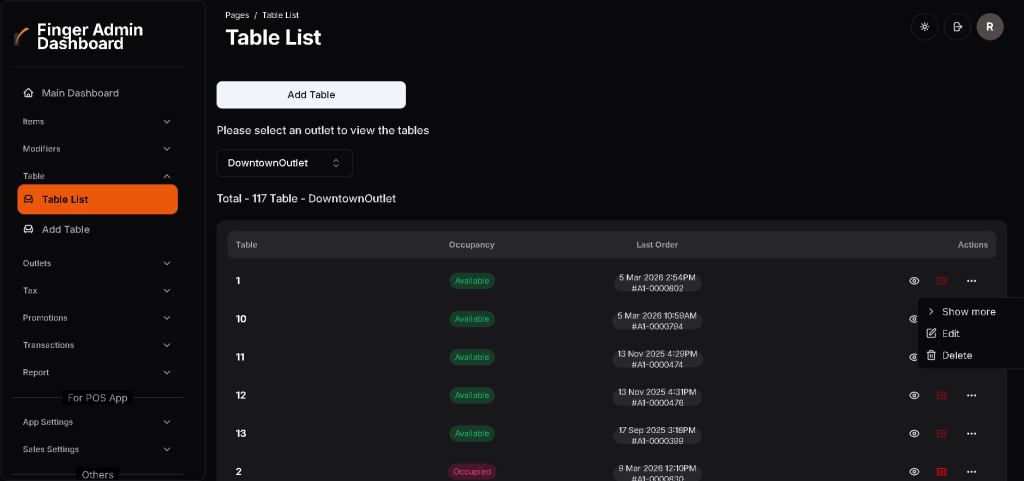Open the three-dot actions menu for table 13
The height and width of the screenshot is (481, 1024).
(x=971, y=434)
